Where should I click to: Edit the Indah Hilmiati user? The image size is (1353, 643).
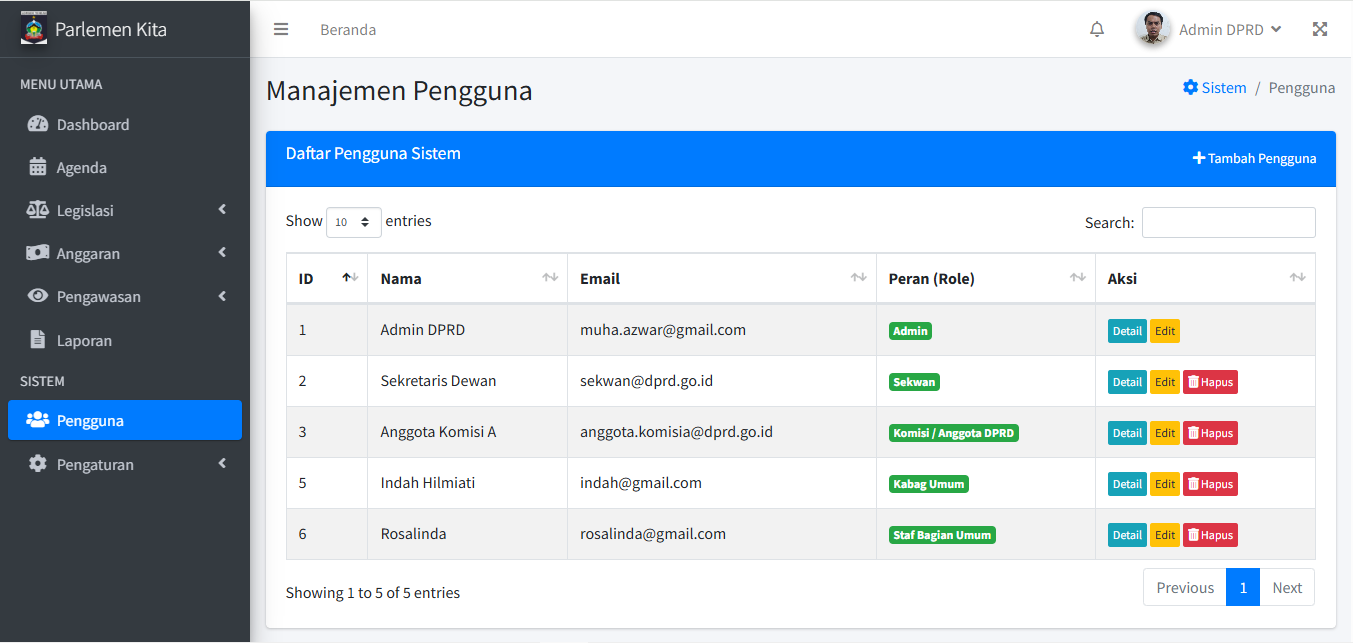[1164, 484]
